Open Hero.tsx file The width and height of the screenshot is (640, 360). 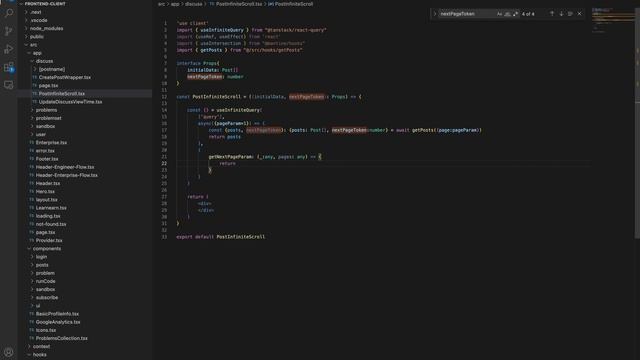pyautogui.click(x=45, y=192)
